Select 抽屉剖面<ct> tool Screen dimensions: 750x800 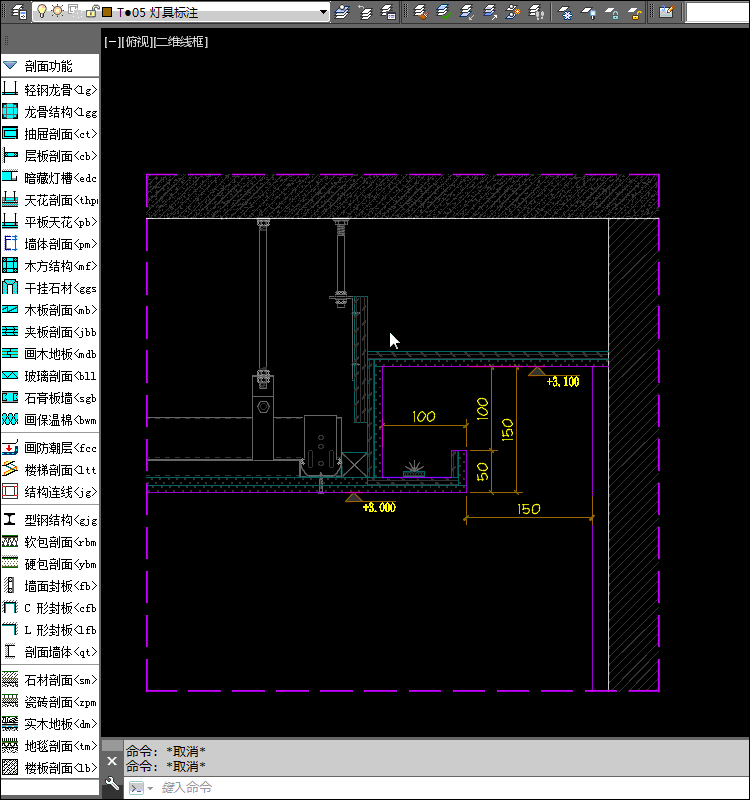coord(50,134)
